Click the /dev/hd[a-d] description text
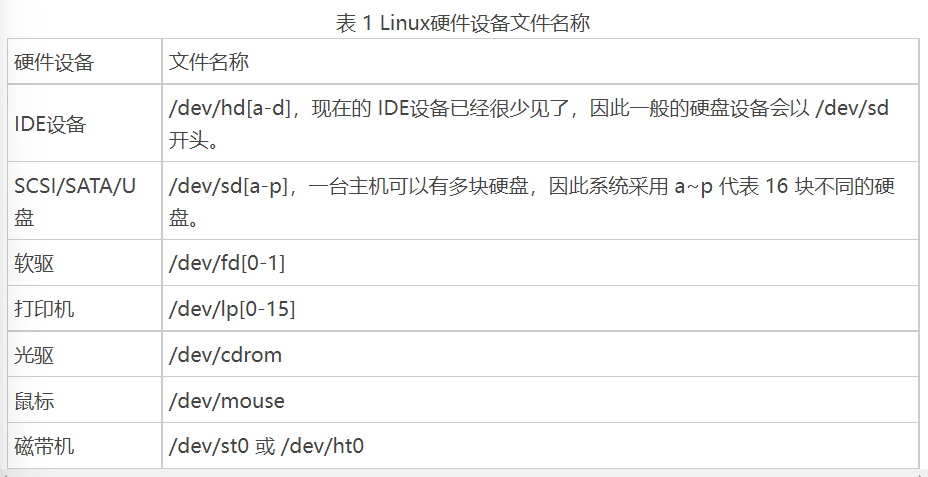 pyautogui.click(x=529, y=123)
